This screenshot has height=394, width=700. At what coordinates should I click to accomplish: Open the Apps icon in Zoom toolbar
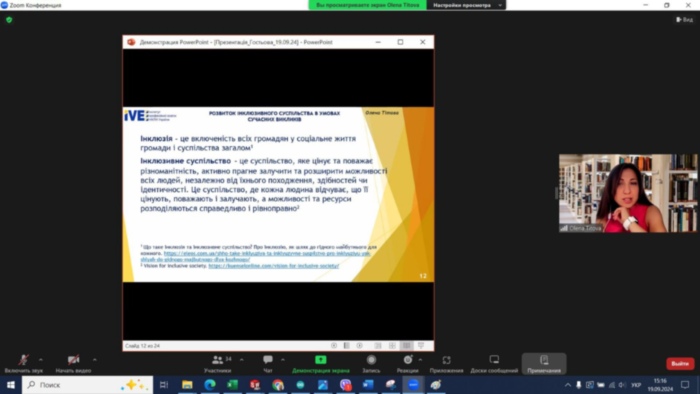[x=446, y=360]
